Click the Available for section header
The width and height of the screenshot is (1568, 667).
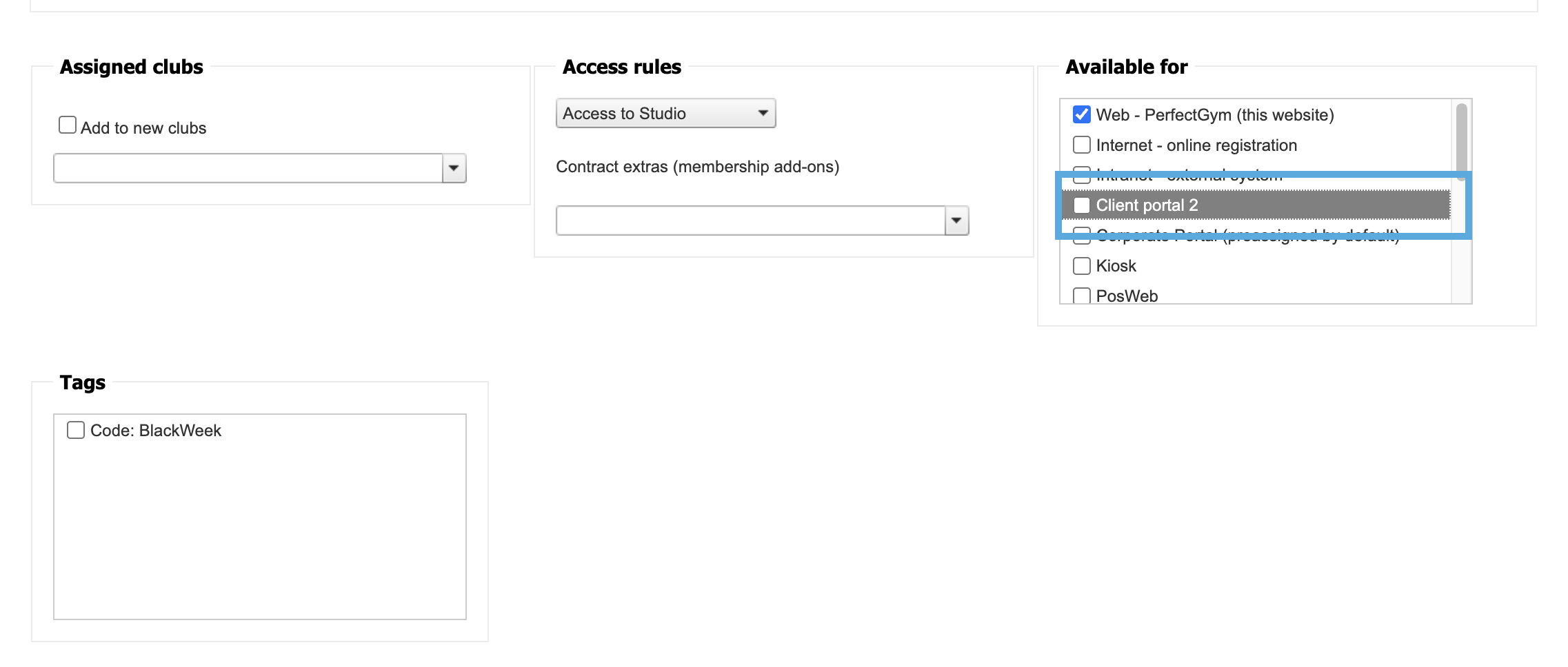pos(1125,67)
